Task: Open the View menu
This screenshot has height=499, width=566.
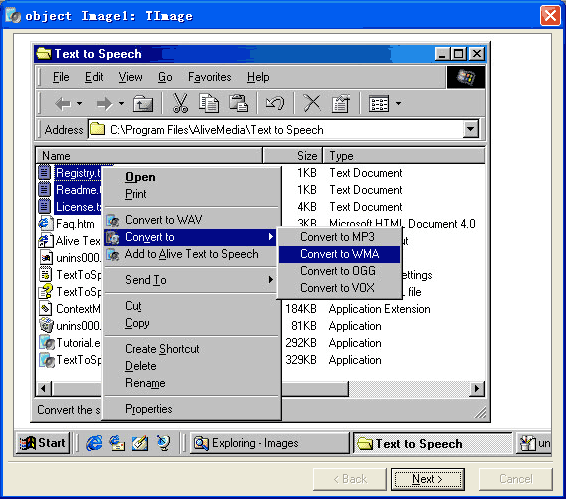Action: click(130, 77)
